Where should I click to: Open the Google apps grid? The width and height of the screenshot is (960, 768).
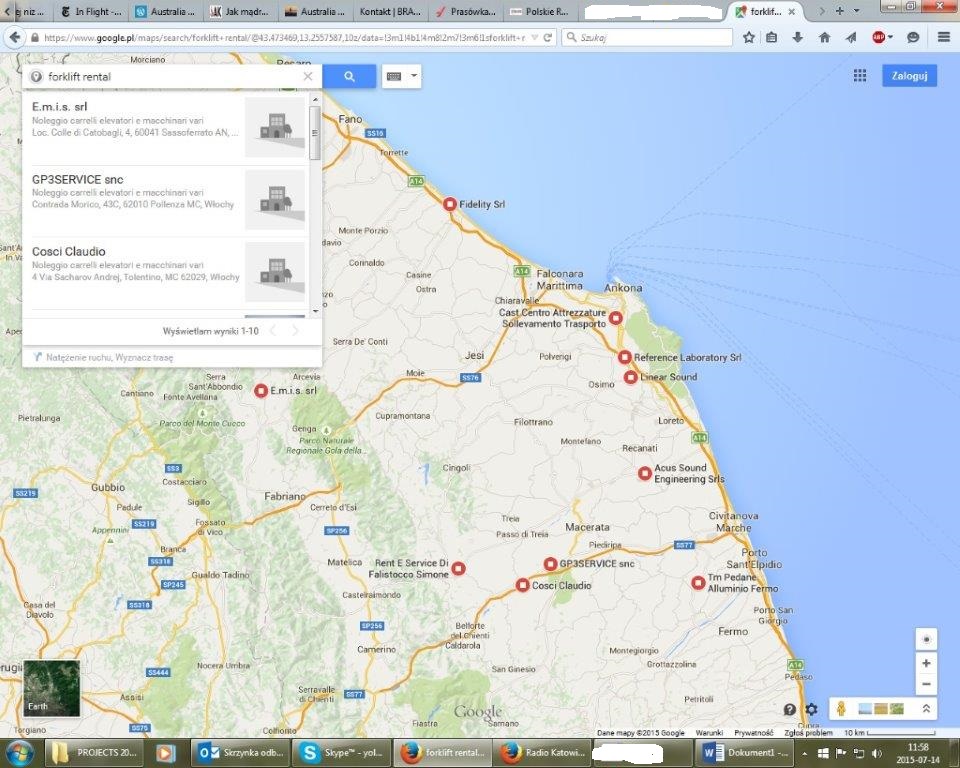pos(860,75)
